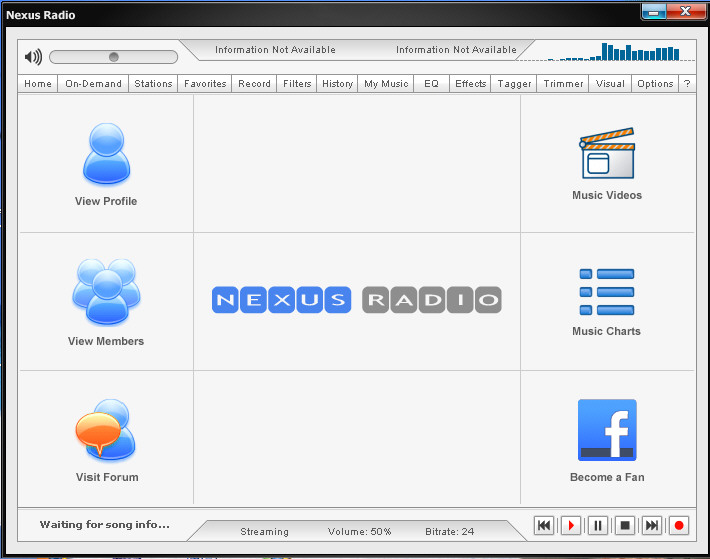Click the Music Charts label
710x559 pixels.
click(606, 331)
